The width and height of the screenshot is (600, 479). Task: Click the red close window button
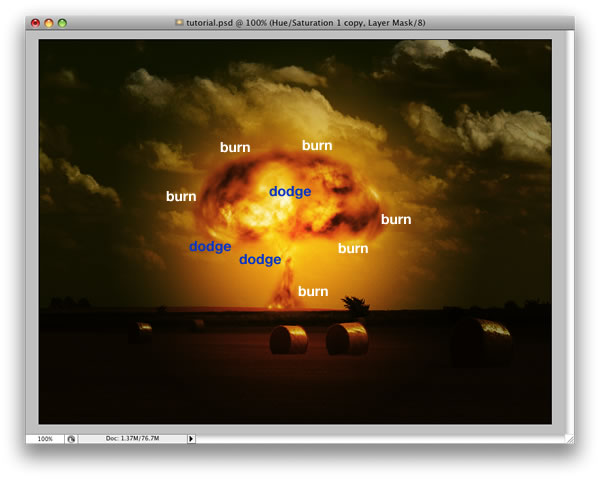point(35,23)
